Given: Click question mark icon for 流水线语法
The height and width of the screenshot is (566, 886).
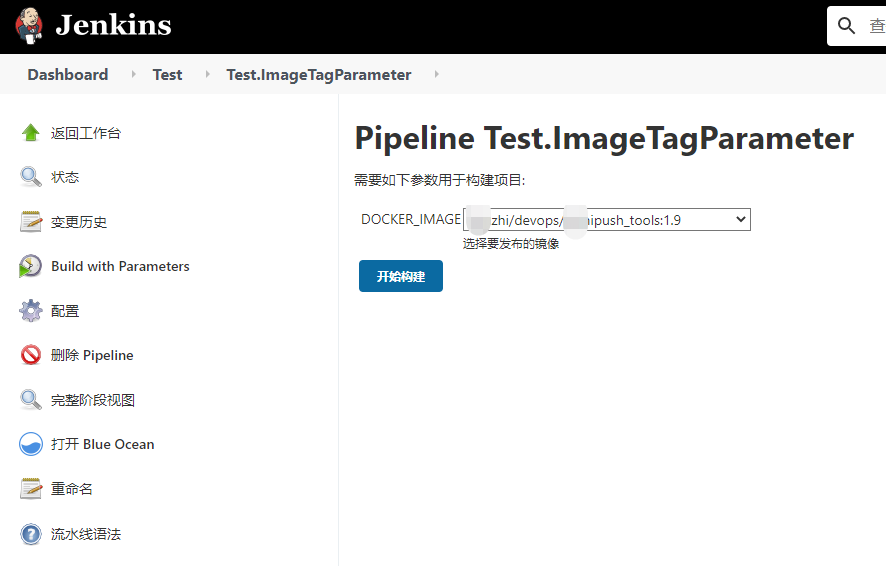Looking at the screenshot, I should click(x=31, y=534).
